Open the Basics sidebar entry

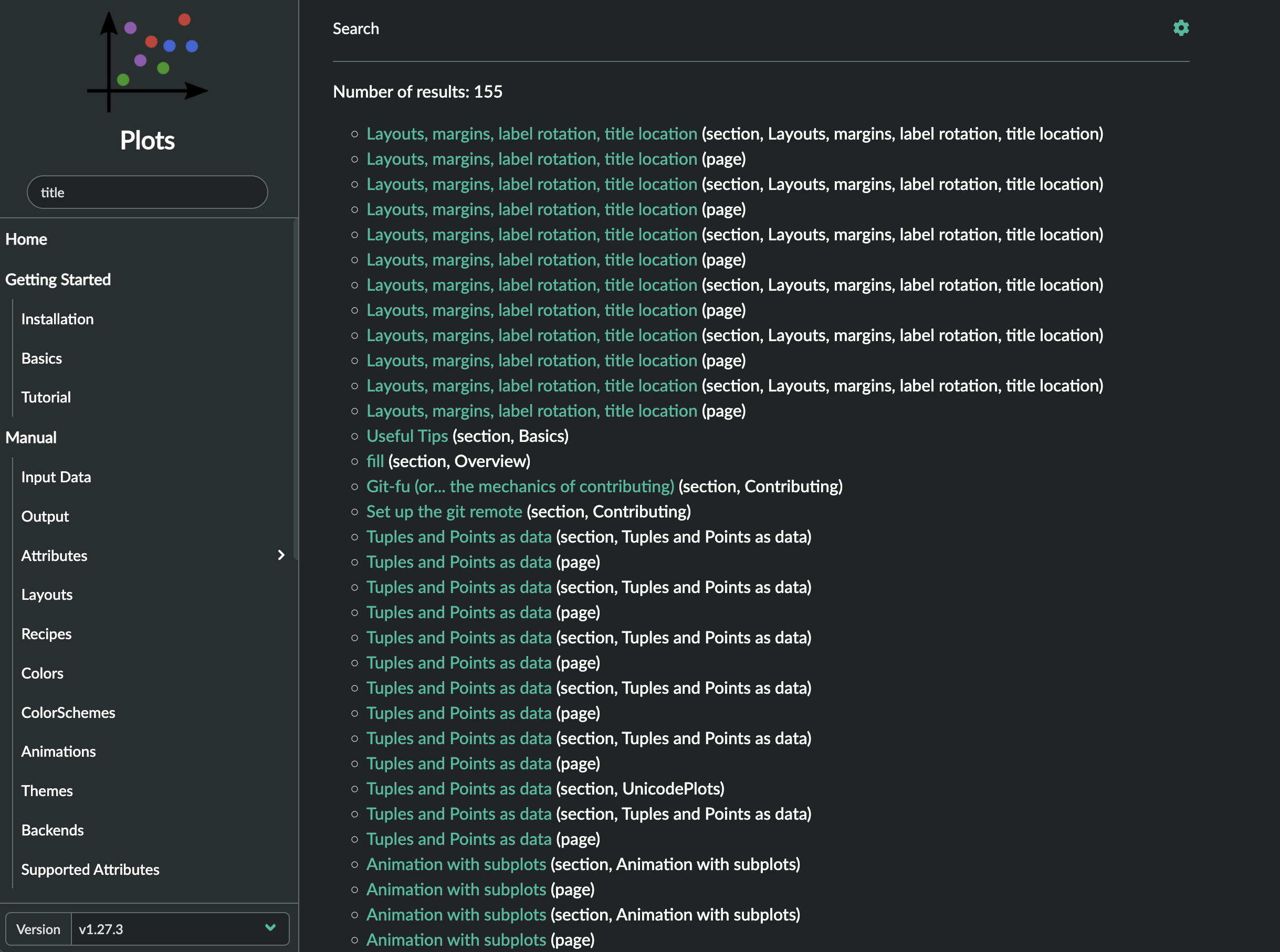(41, 358)
